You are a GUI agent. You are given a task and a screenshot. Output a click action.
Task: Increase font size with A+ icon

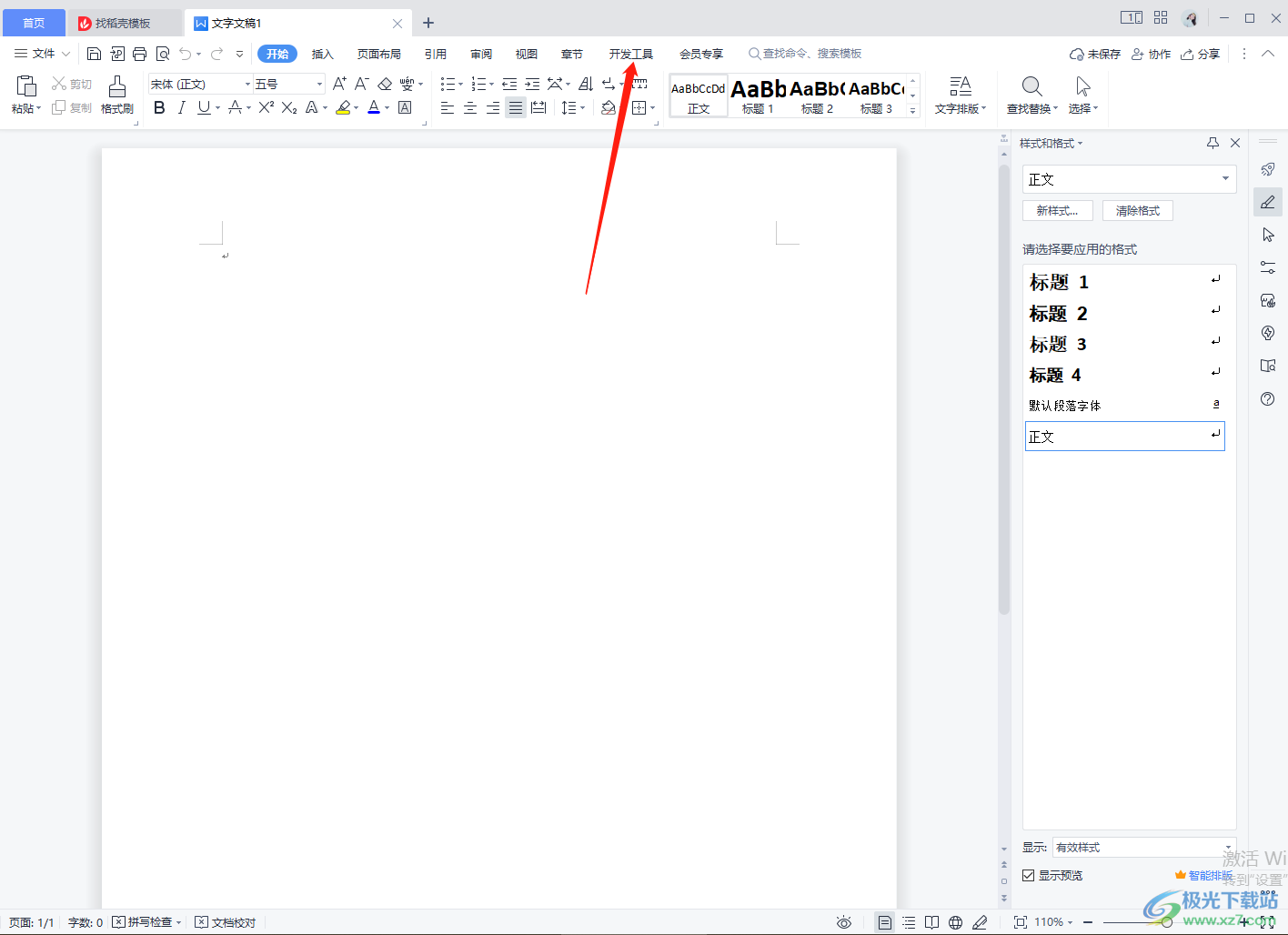tap(339, 84)
